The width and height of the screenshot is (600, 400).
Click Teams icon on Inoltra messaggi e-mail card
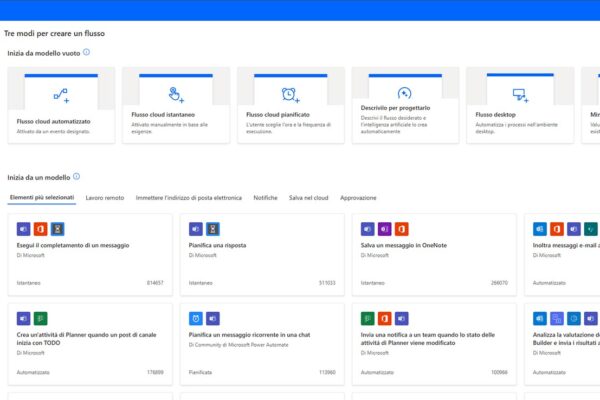click(574, 229)
